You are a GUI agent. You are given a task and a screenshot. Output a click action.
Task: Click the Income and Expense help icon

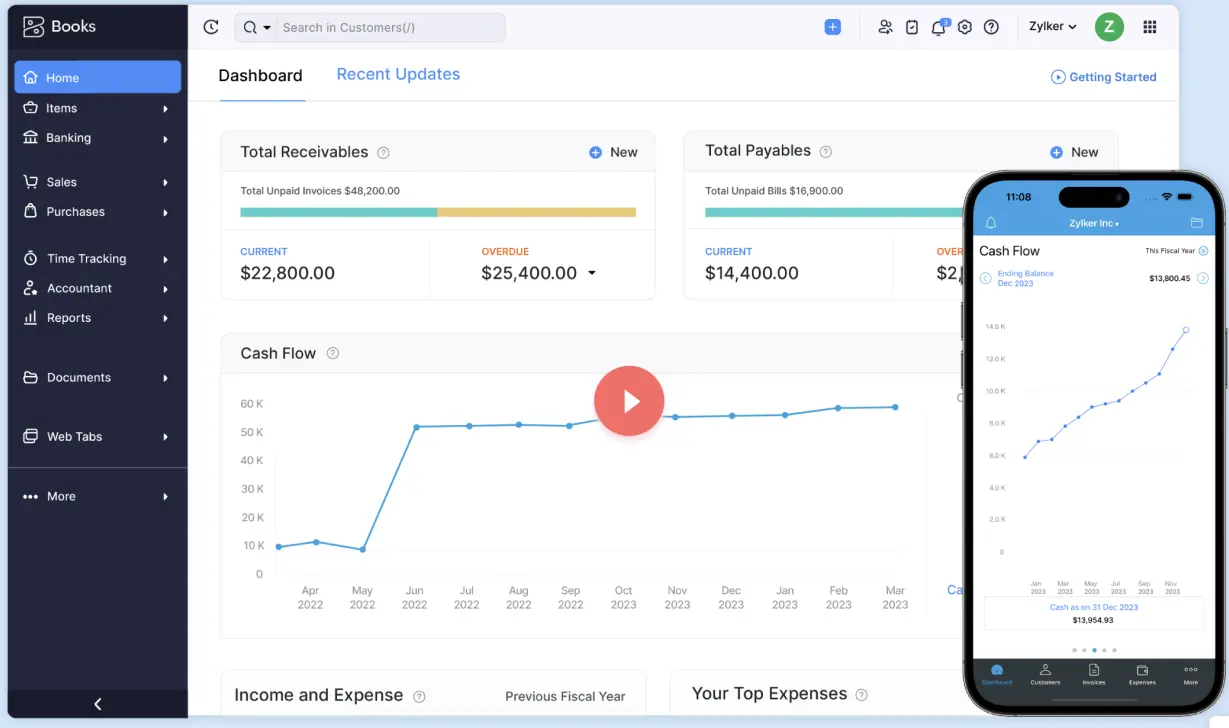[x=420, y=696]
